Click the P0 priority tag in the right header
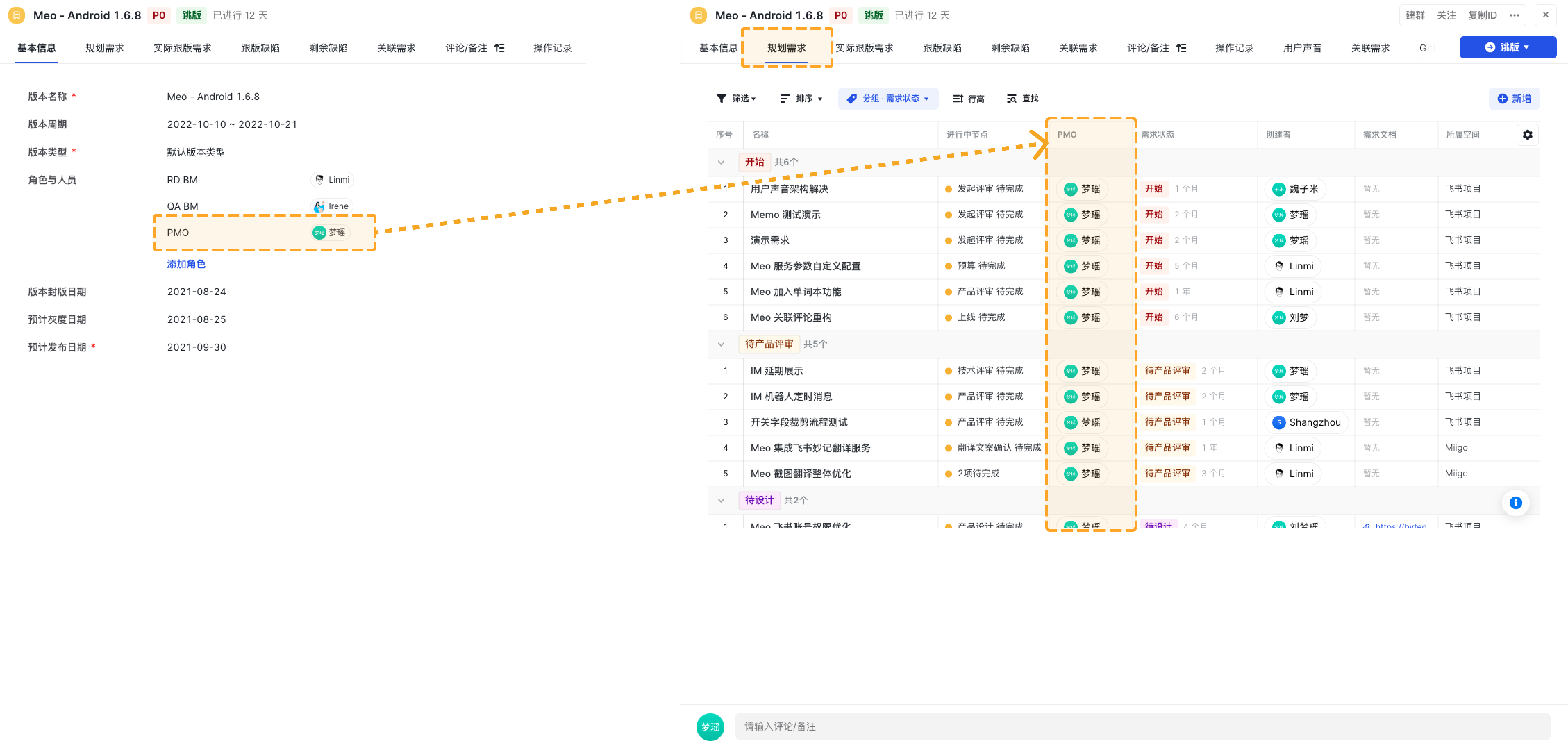Image resolution: width=1568 pixels, height=750 pixels. point(840,15)
